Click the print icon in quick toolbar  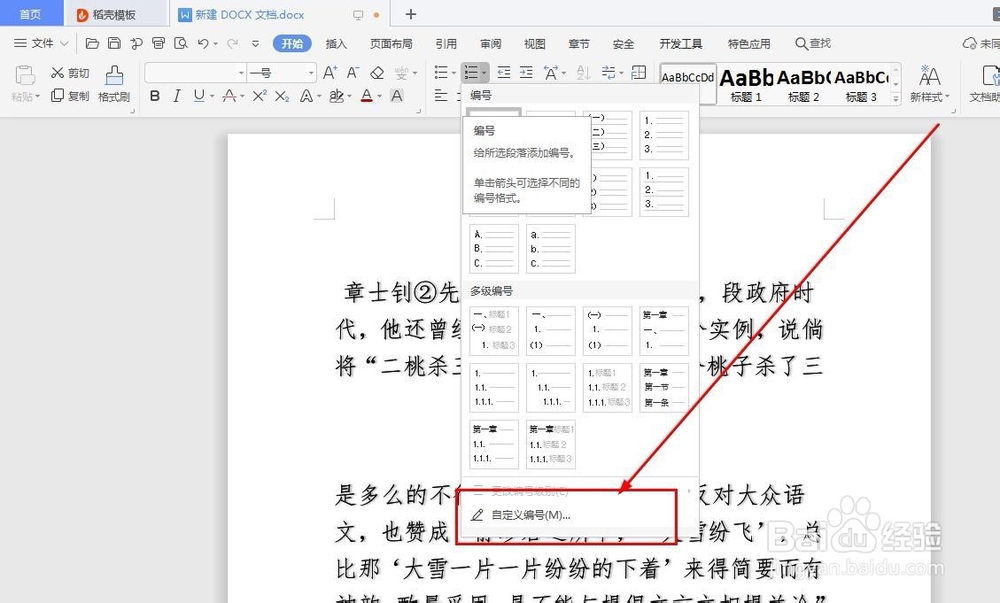(x=158, y=43)
